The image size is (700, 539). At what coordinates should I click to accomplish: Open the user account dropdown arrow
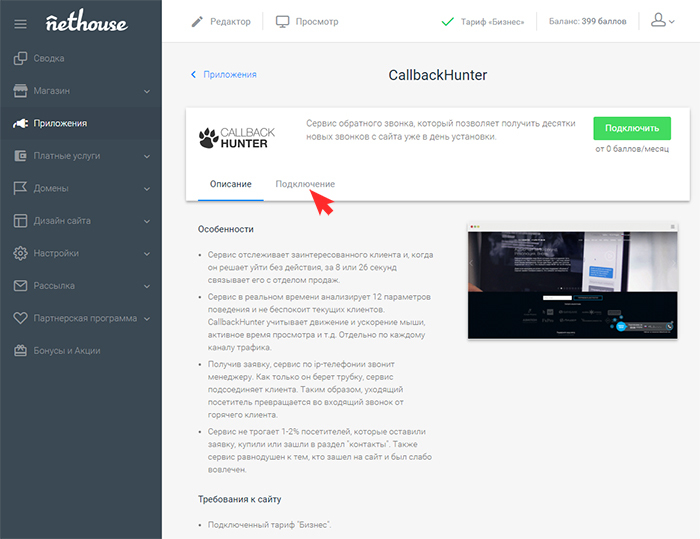click(x=672, y=21)
